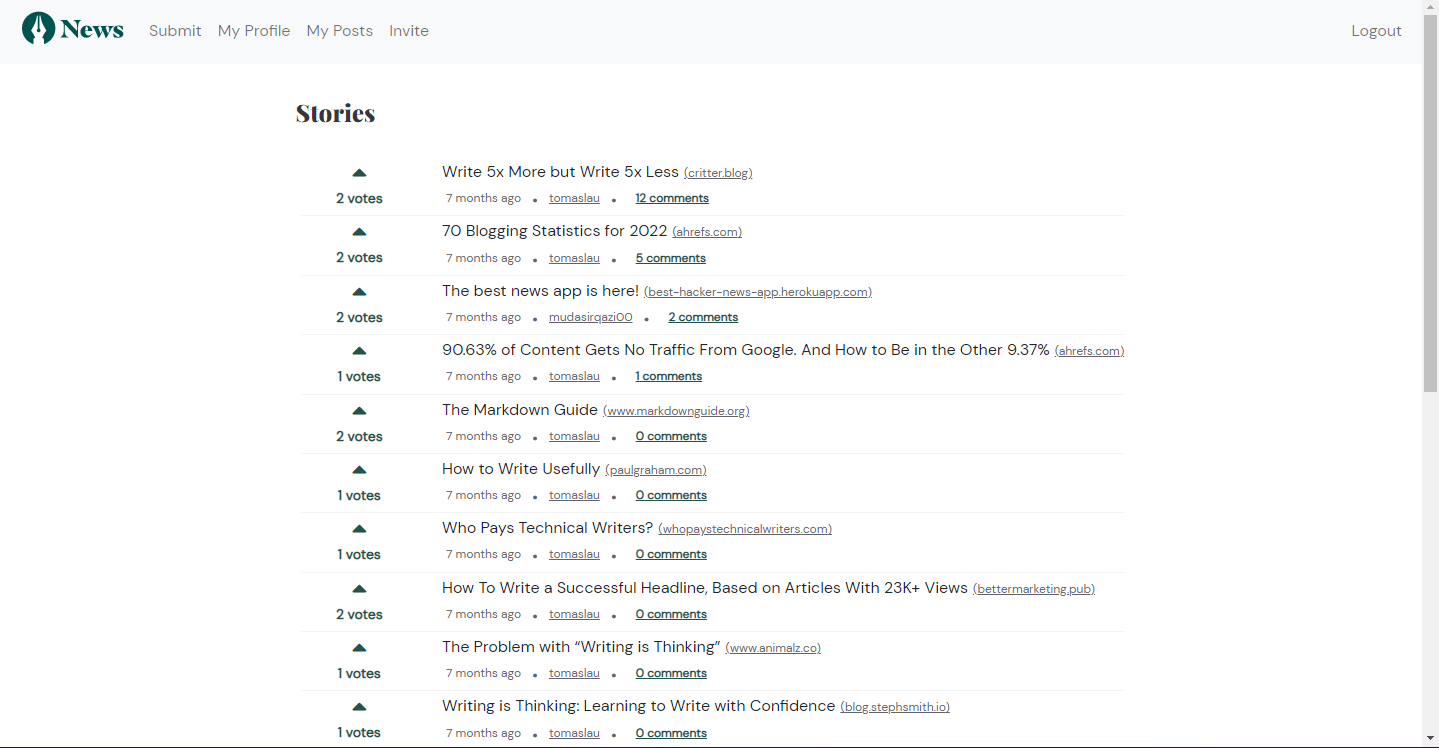Viewport: 1439px width, 748px height.
Task: Open 0 comments under Who Pays Technical Writers?
Action: (x=671, y=554)
